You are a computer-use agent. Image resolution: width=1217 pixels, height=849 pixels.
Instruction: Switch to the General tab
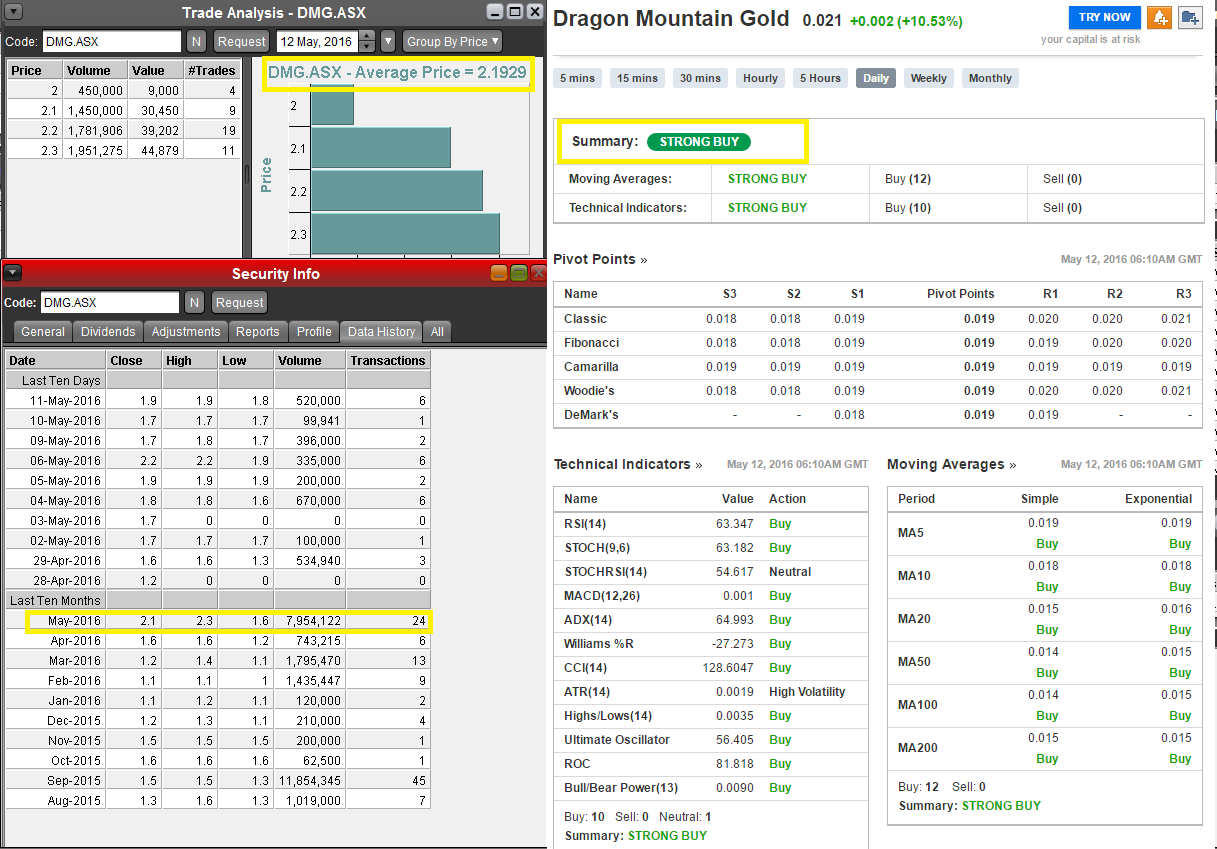click(43, 331)
